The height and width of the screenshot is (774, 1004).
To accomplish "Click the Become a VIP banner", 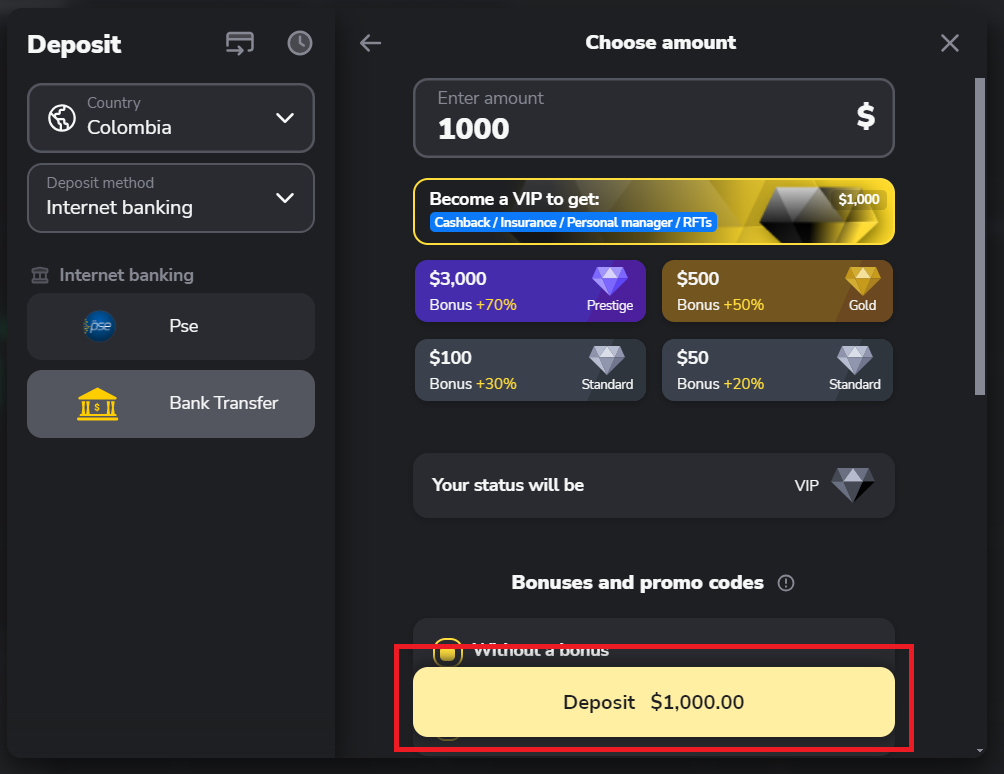I will pos(653,211).
